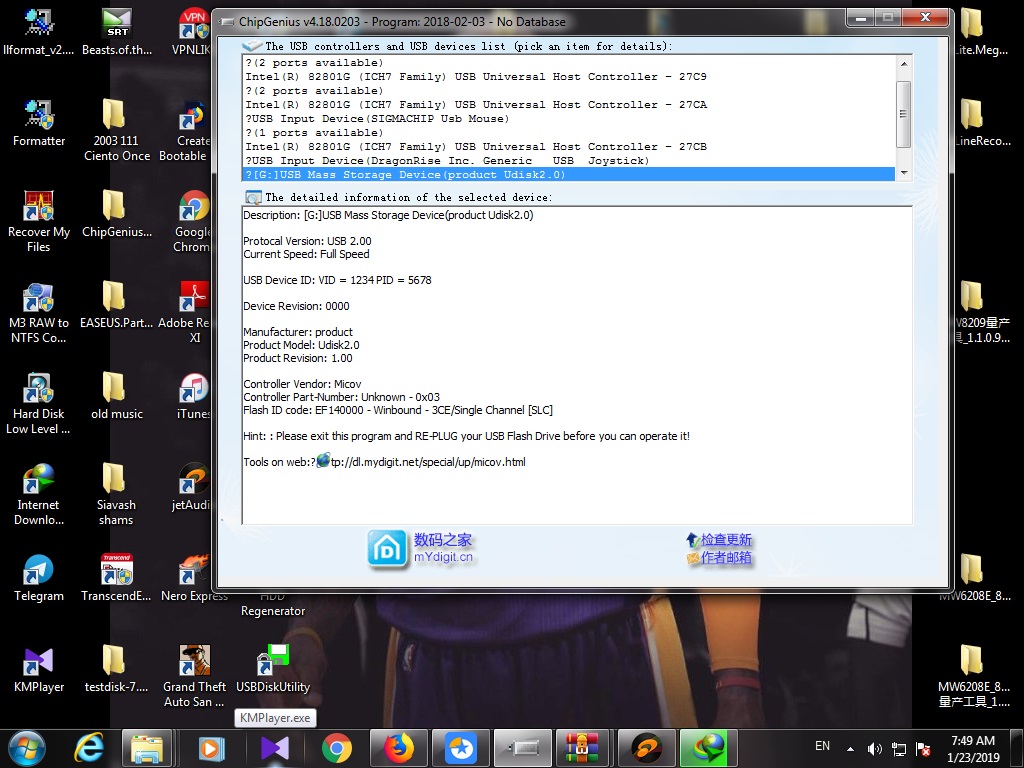Open the USBDiskUtility desktop shortcut

tap(273, 669)
